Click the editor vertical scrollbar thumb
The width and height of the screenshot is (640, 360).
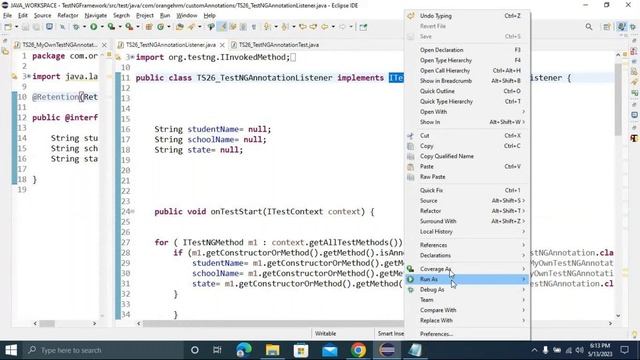tap(618, 99)
